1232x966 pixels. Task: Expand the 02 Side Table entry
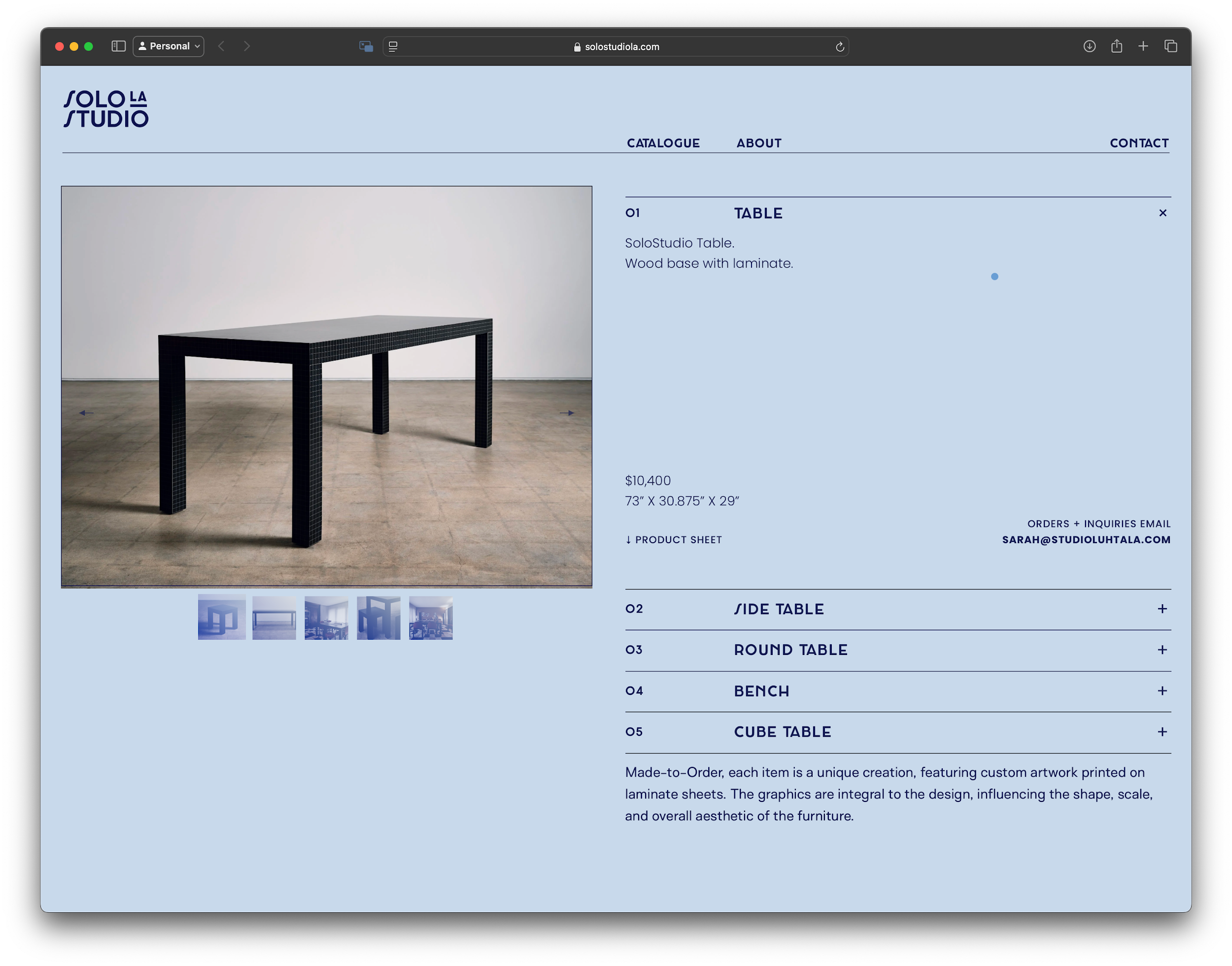1163,609
